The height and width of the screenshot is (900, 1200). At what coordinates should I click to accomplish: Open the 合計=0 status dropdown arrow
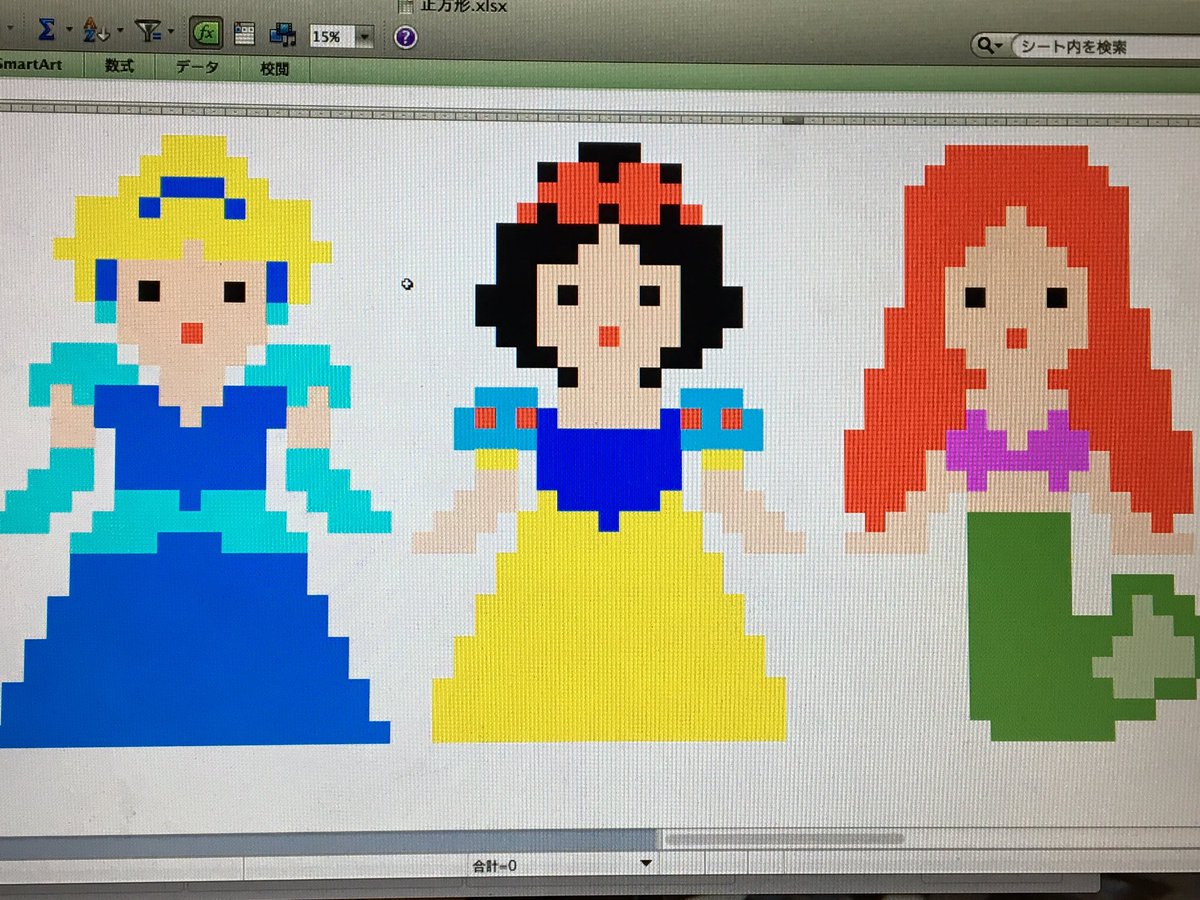coord(646,862)
